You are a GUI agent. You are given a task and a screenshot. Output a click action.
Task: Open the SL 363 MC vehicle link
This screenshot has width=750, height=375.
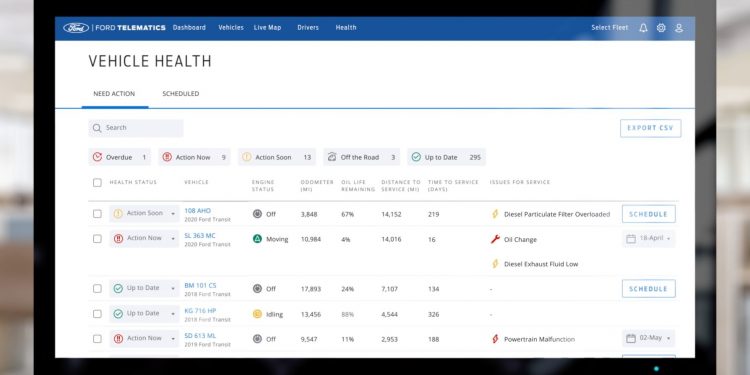pyautogui.click(x=200, y=235)
